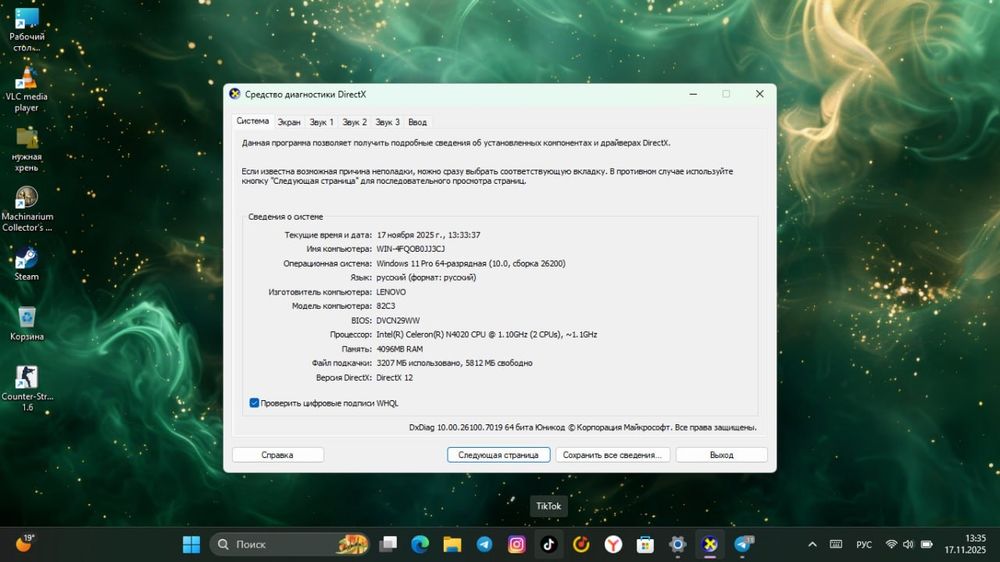Open the Рабочий стол desktop shortcut

(x=27, y=29)
